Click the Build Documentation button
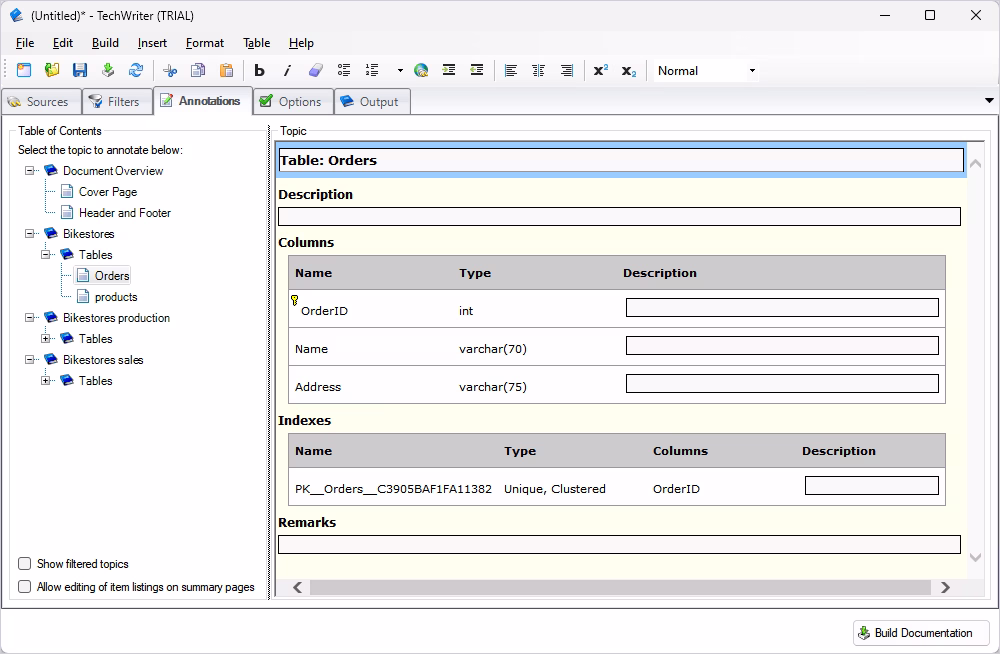Screen dimensions: 1000x654 tap(921, 632)
